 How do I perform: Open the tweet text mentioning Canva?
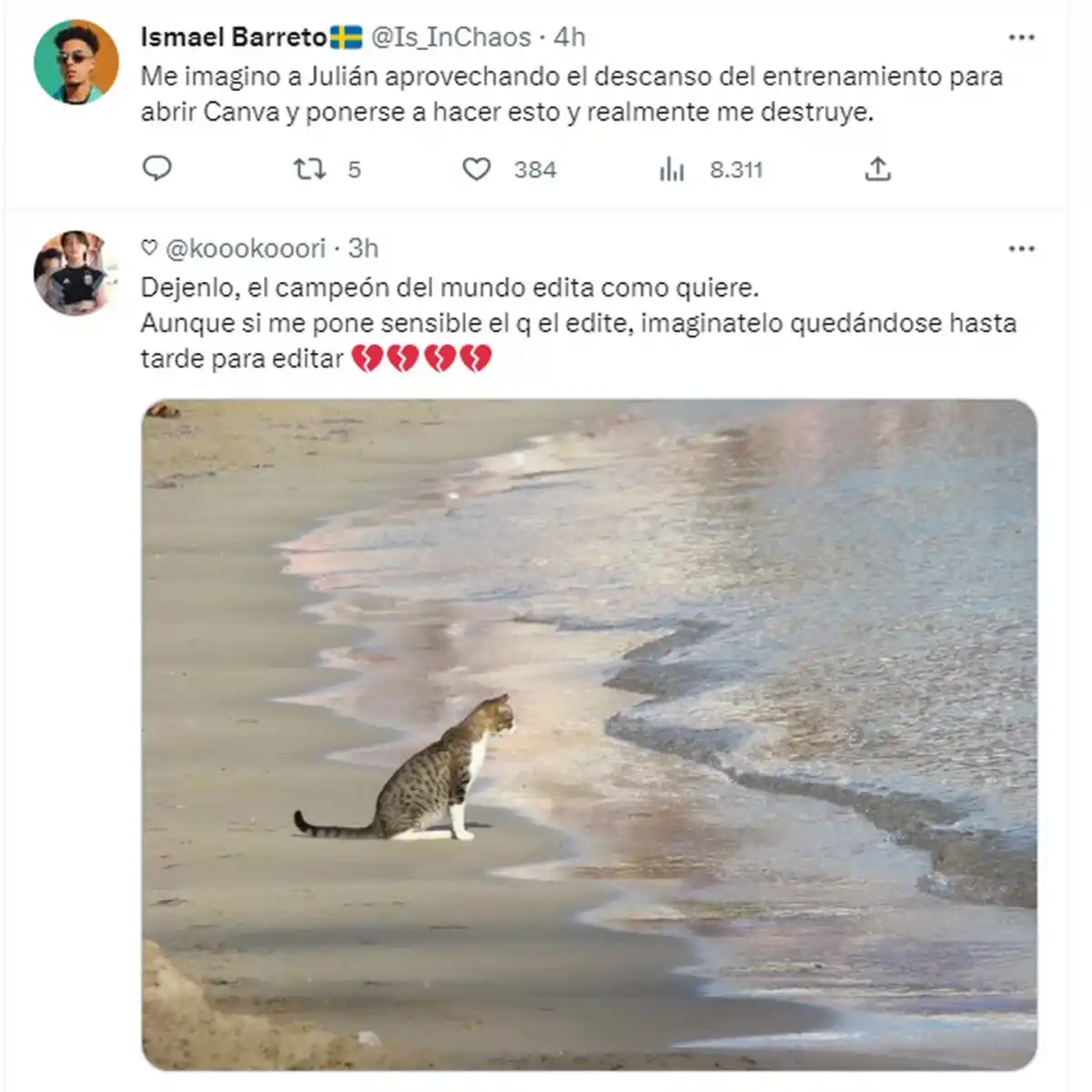pyautogui.click(x=571, y=94)
